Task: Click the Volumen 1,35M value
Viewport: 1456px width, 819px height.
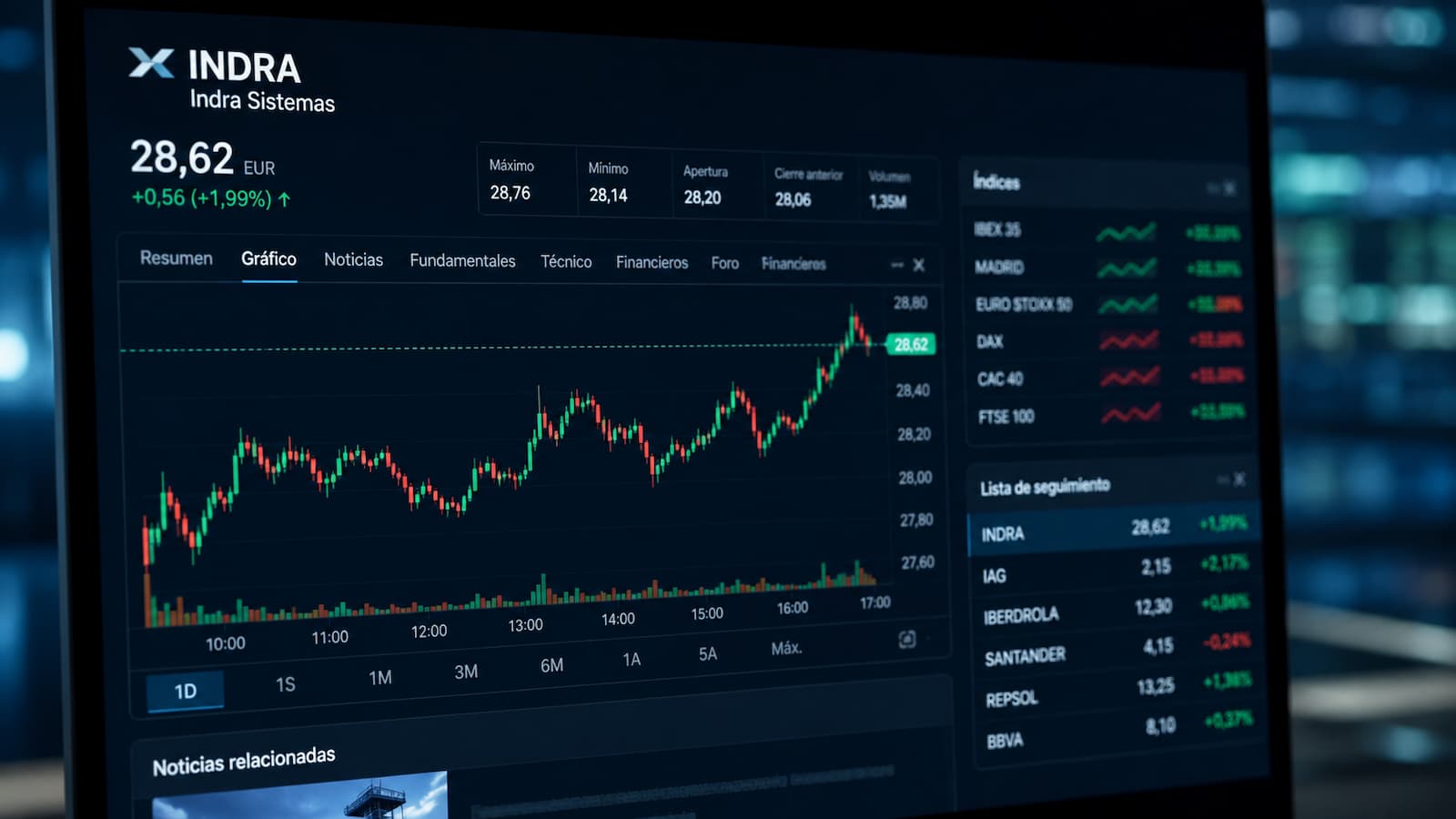Action: (x=887, y=201)
